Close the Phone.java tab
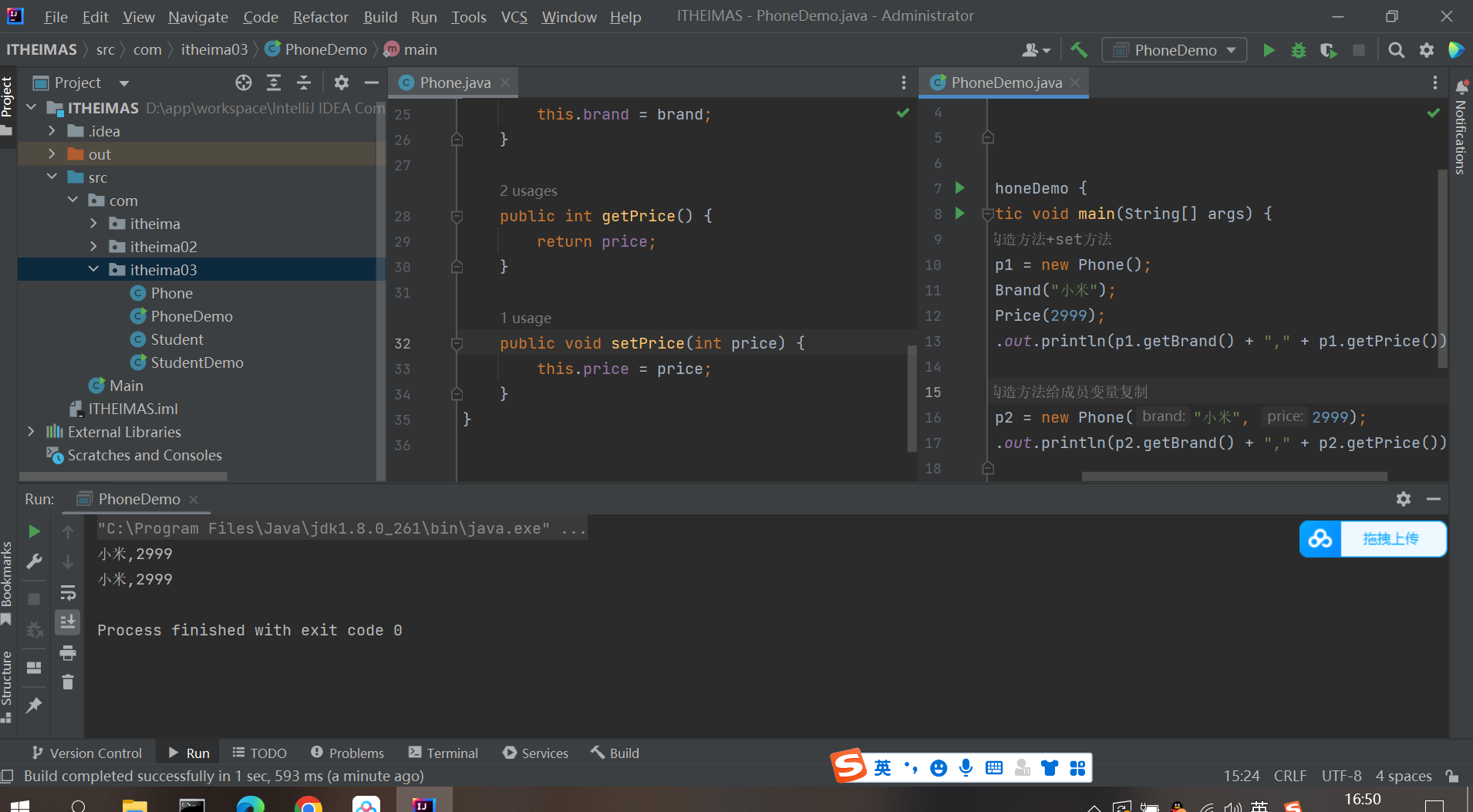The height and width of the screenshot is (812, 1473). (x=505, y=83)
